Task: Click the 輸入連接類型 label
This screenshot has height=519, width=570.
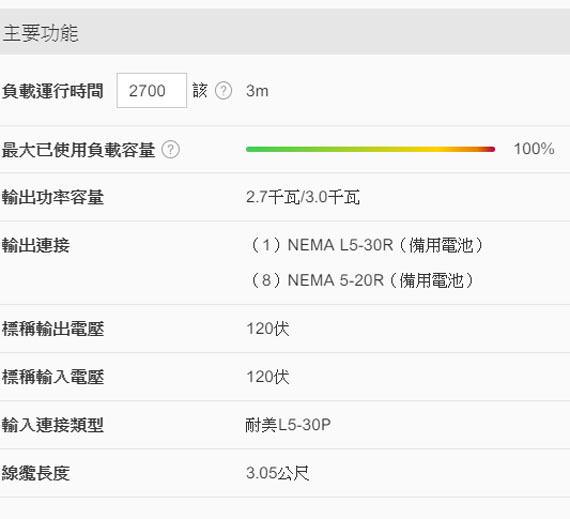Action: [53, 425]
